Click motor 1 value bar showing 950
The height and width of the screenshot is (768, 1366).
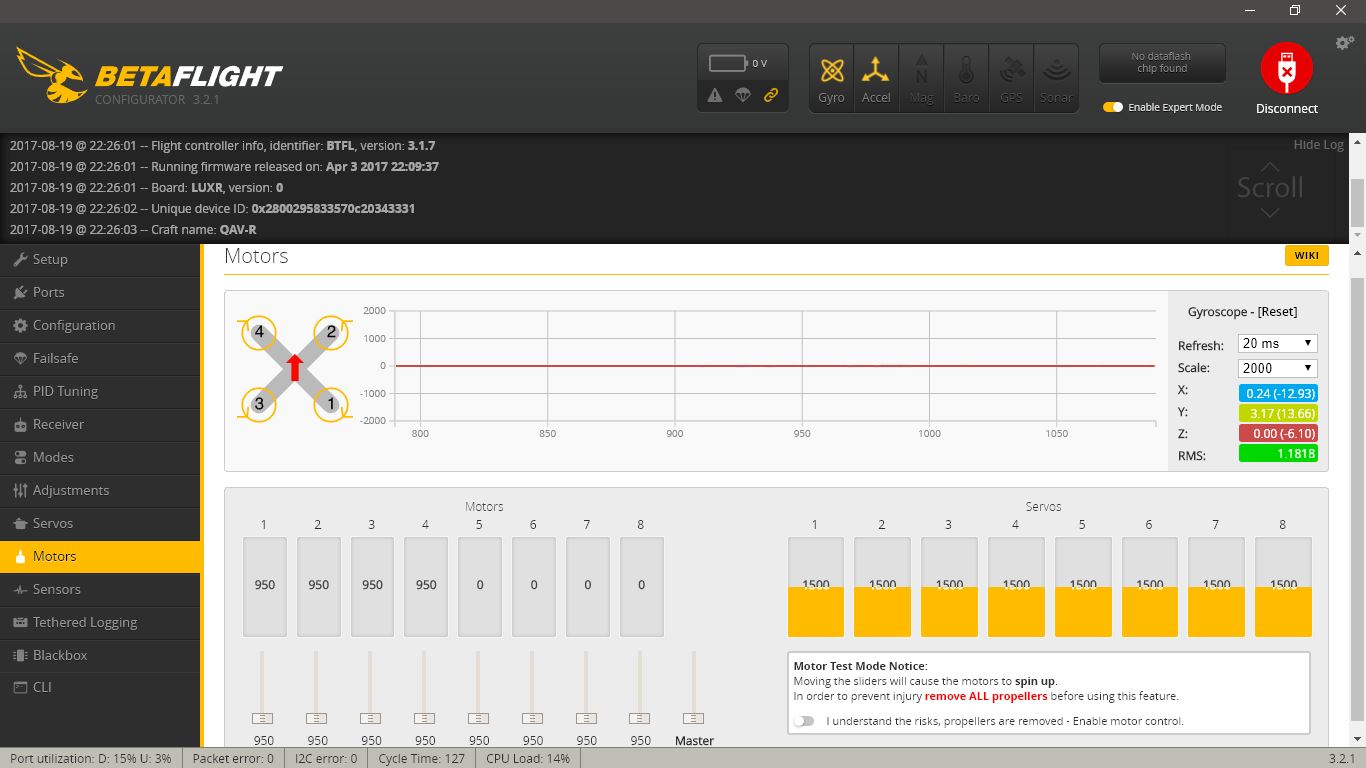[x=265, y=587]
